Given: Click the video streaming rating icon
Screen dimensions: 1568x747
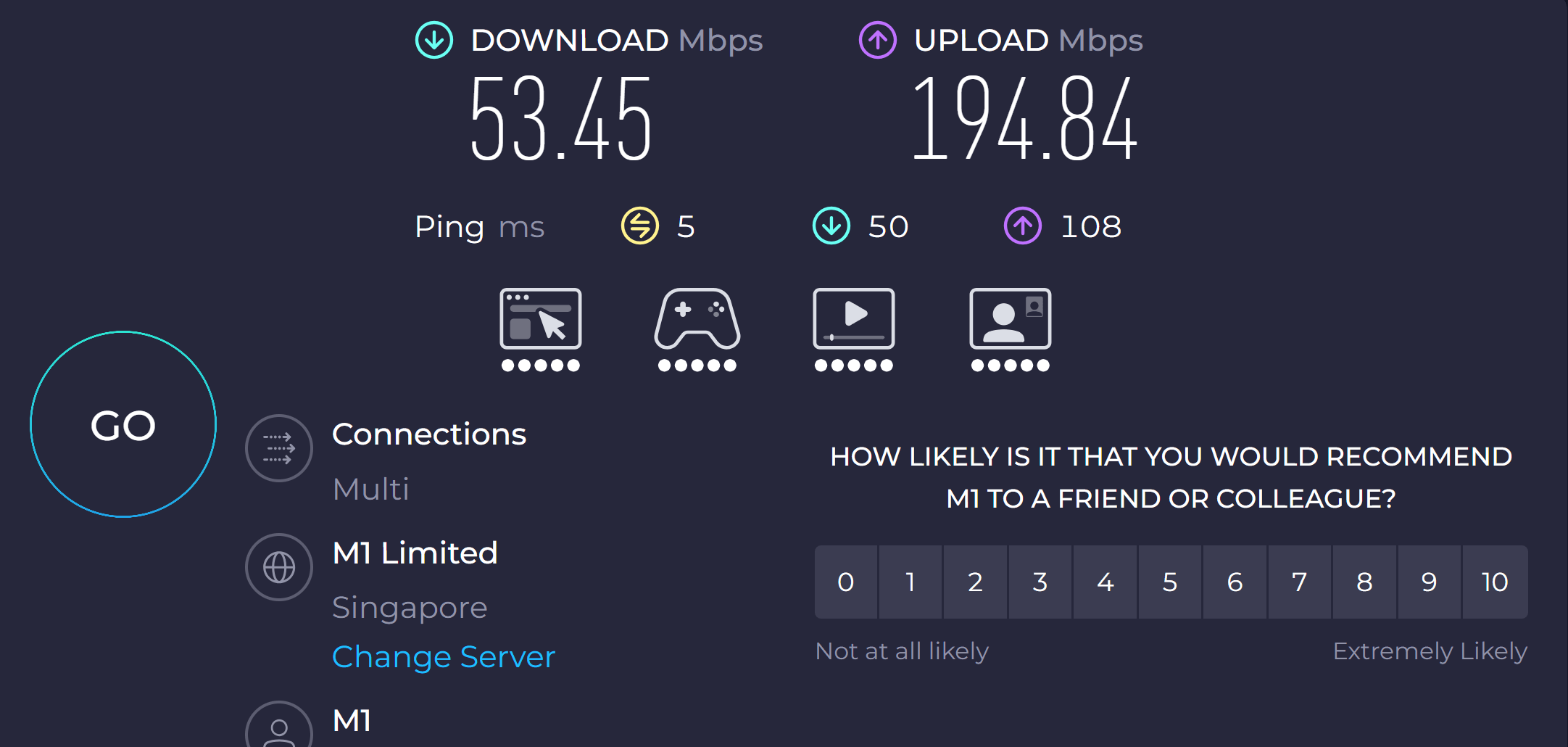Looking at the screenshot, I should 854,319.
